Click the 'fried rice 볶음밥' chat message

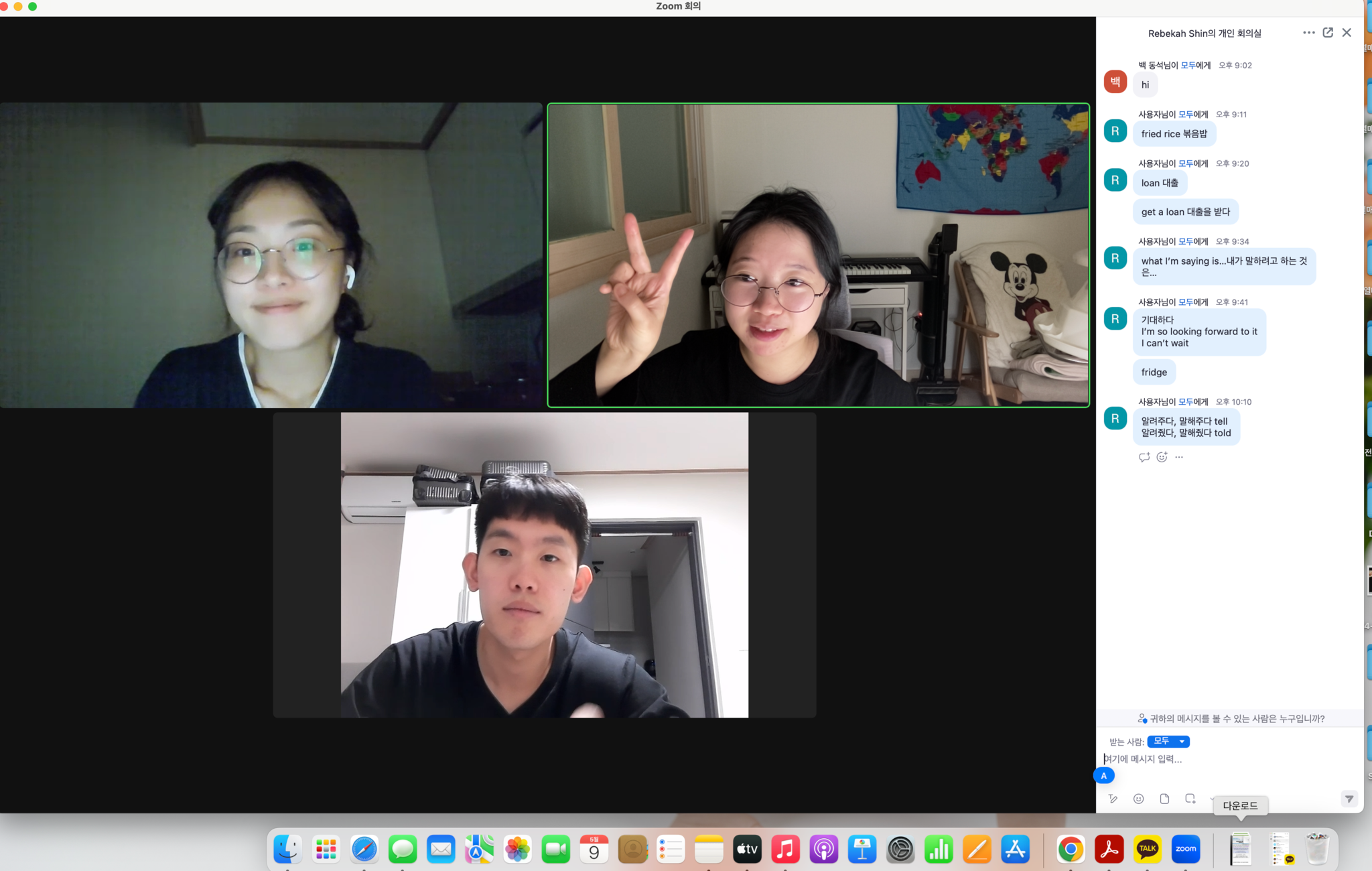click(x=1174, y=134)
